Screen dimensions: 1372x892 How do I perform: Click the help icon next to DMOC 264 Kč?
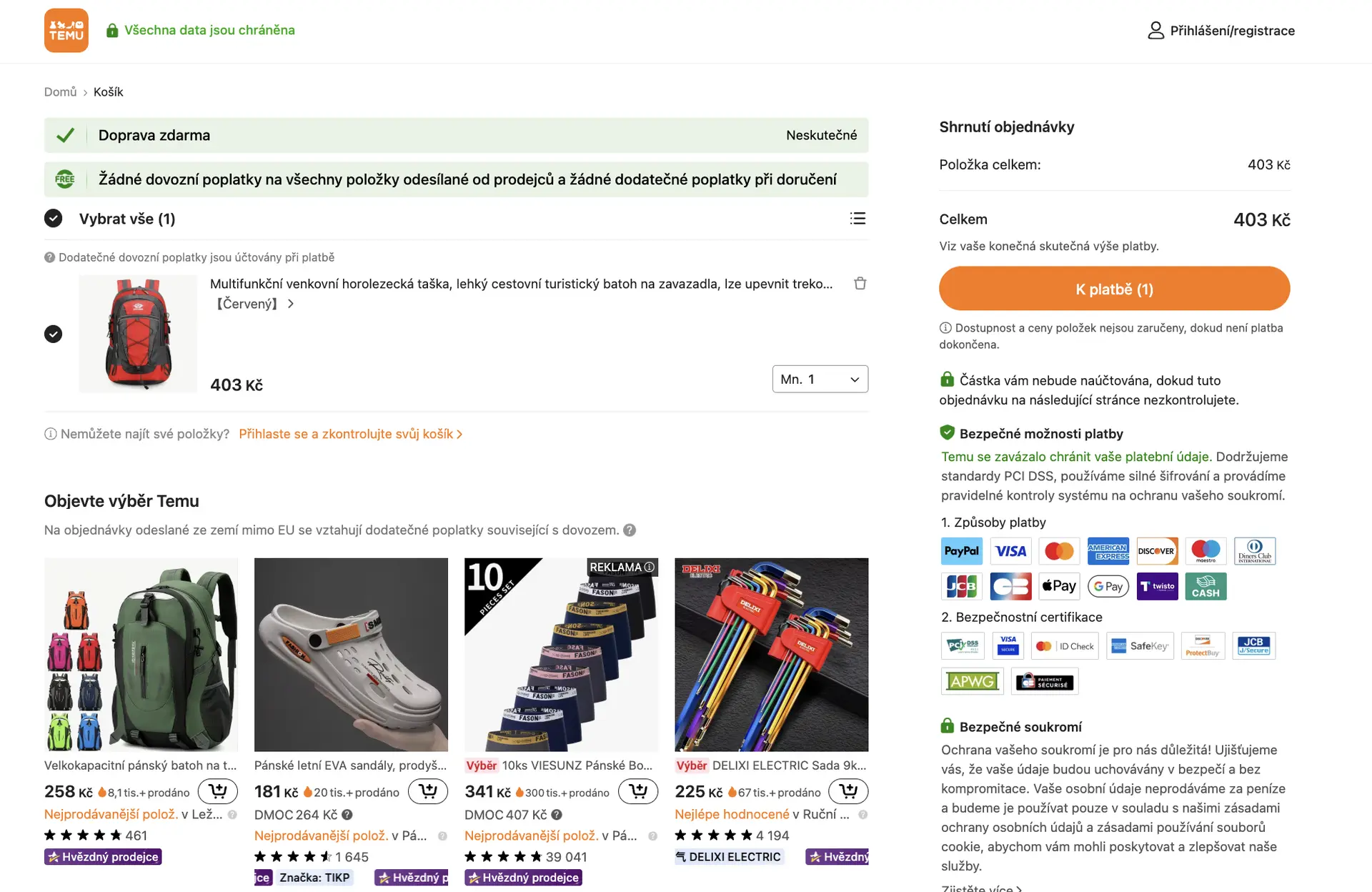(x=347, y=815)
